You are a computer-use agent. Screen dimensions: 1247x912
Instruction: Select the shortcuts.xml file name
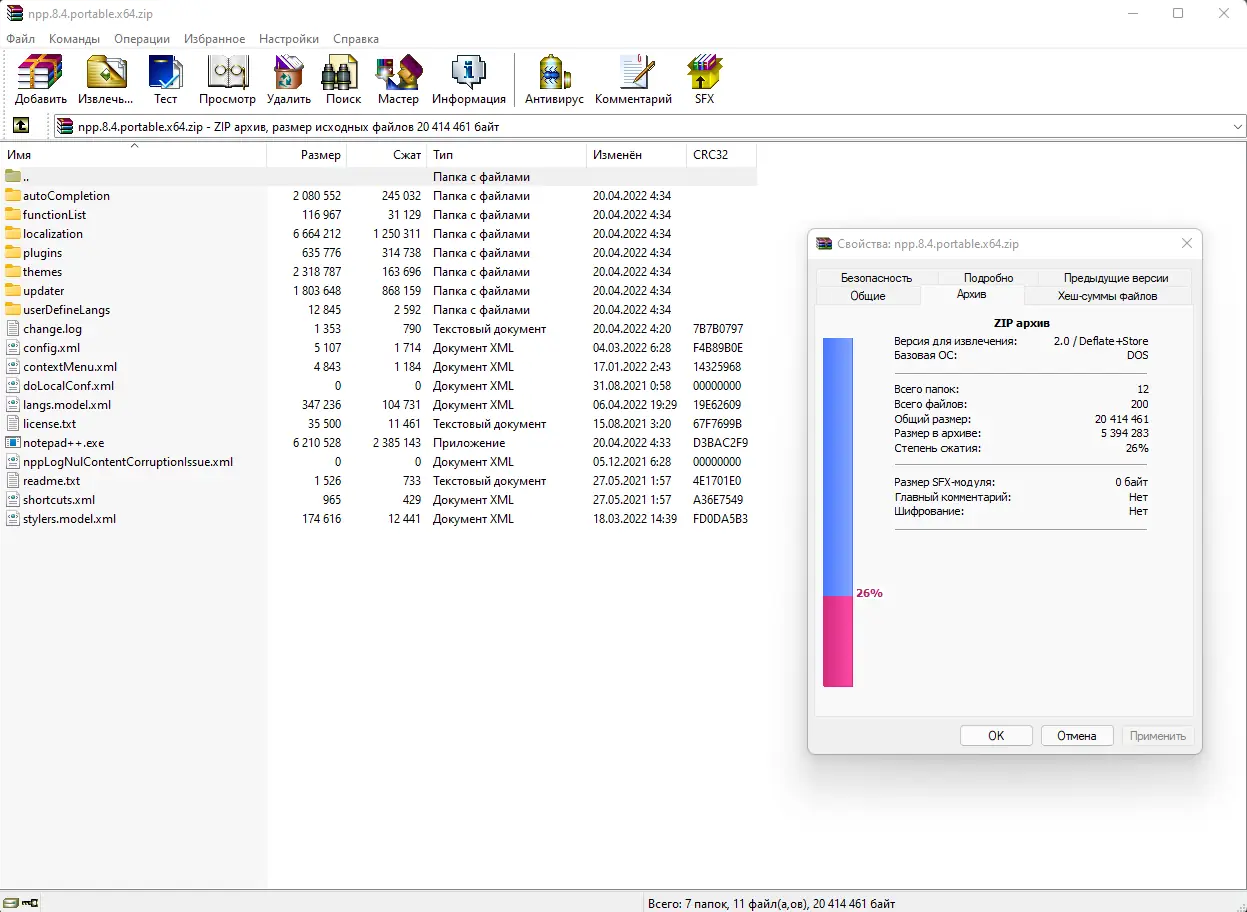coord(59,500)
